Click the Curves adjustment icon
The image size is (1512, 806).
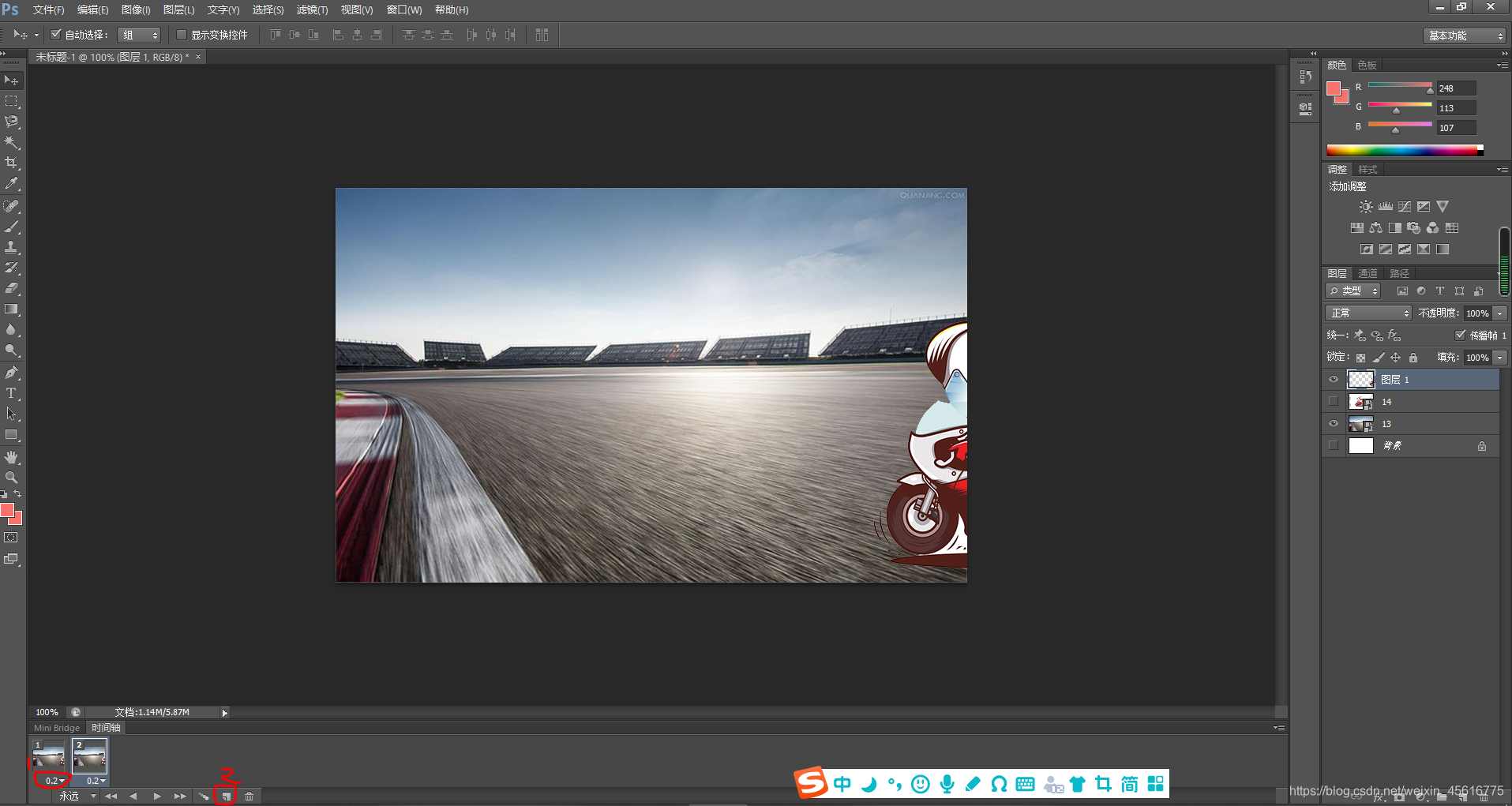click(x=1405, y=207)
